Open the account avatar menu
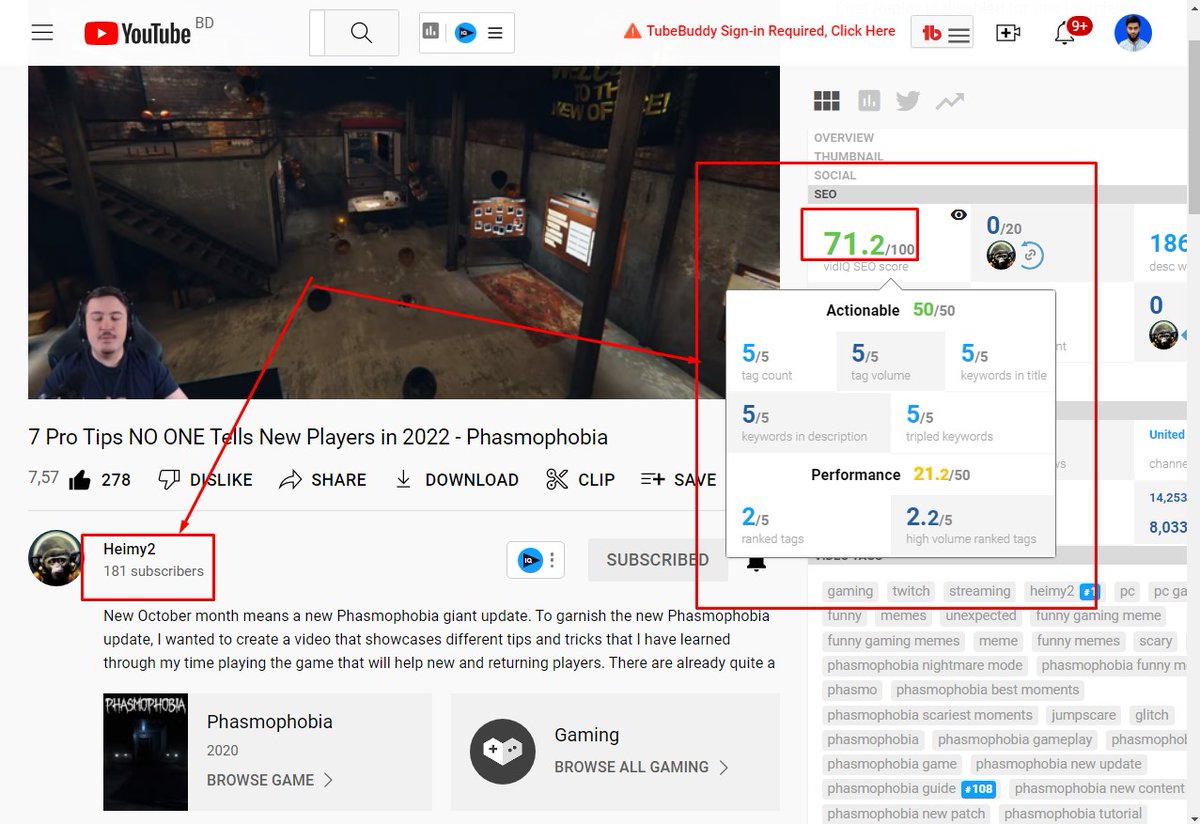 1133,32
